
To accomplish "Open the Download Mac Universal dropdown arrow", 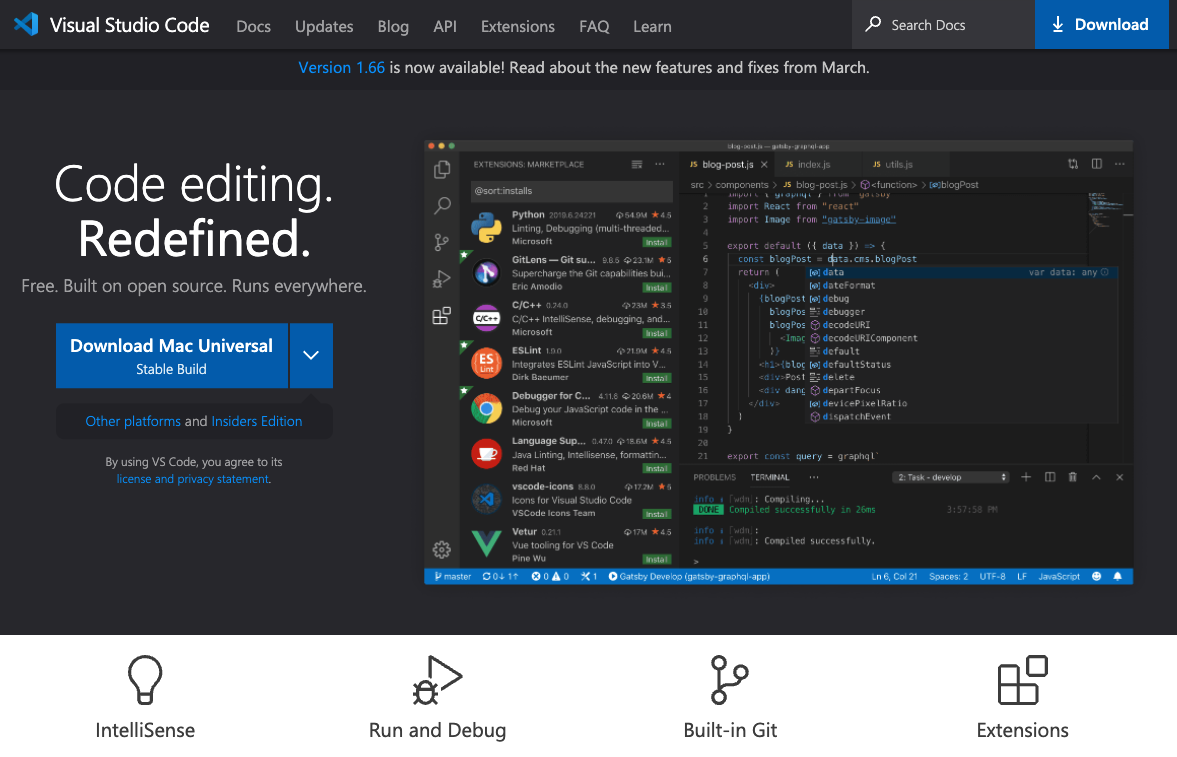I will pyautogui.click(x=311, y=355).
